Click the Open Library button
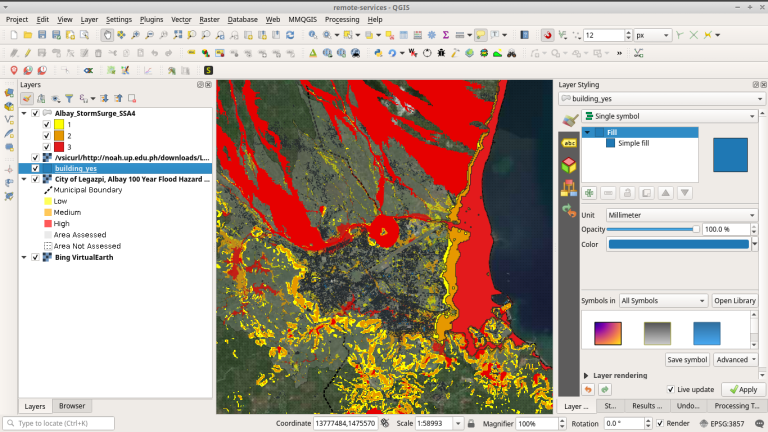 pyautogui.click(x=735, y=301)
